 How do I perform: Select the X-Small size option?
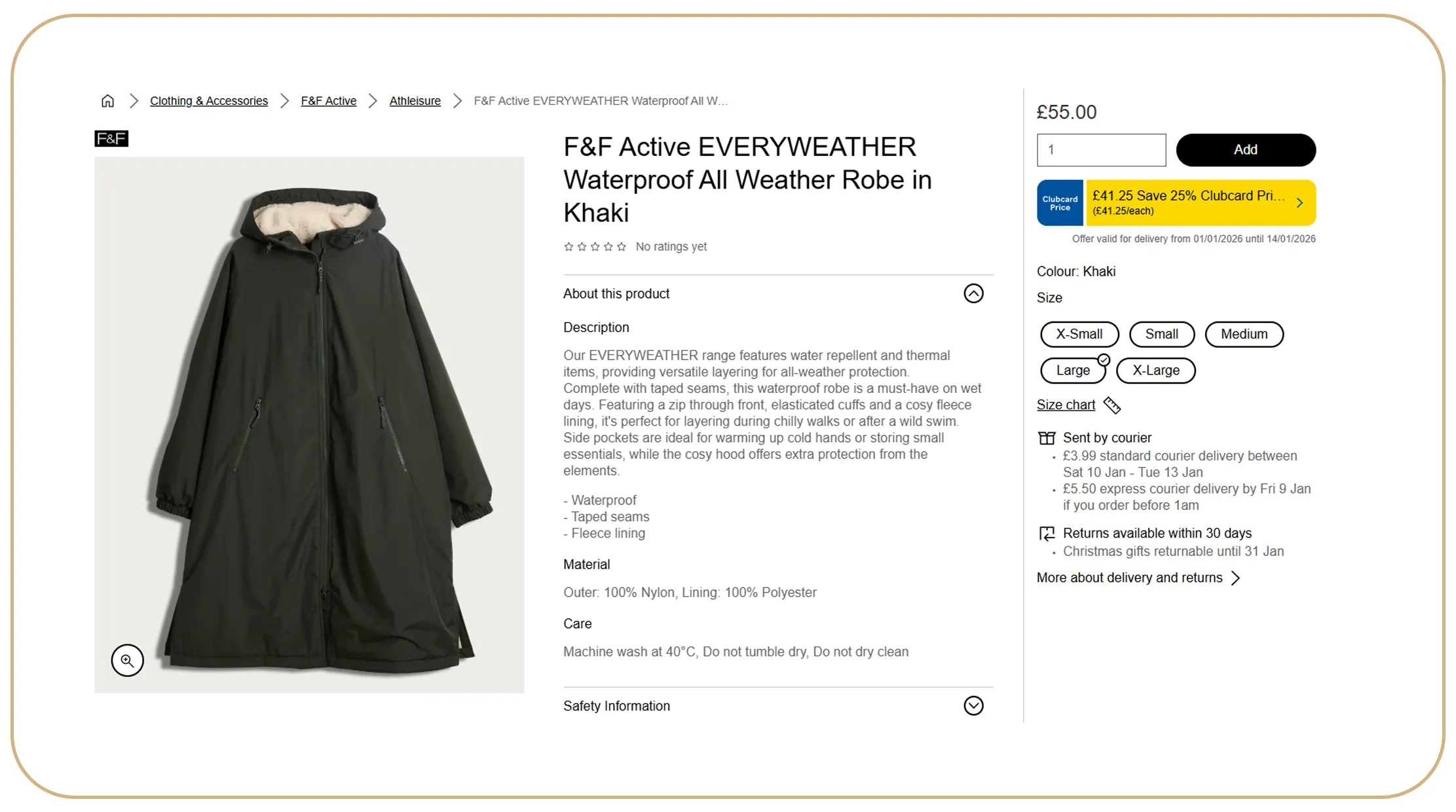[x=1079, y=334]
